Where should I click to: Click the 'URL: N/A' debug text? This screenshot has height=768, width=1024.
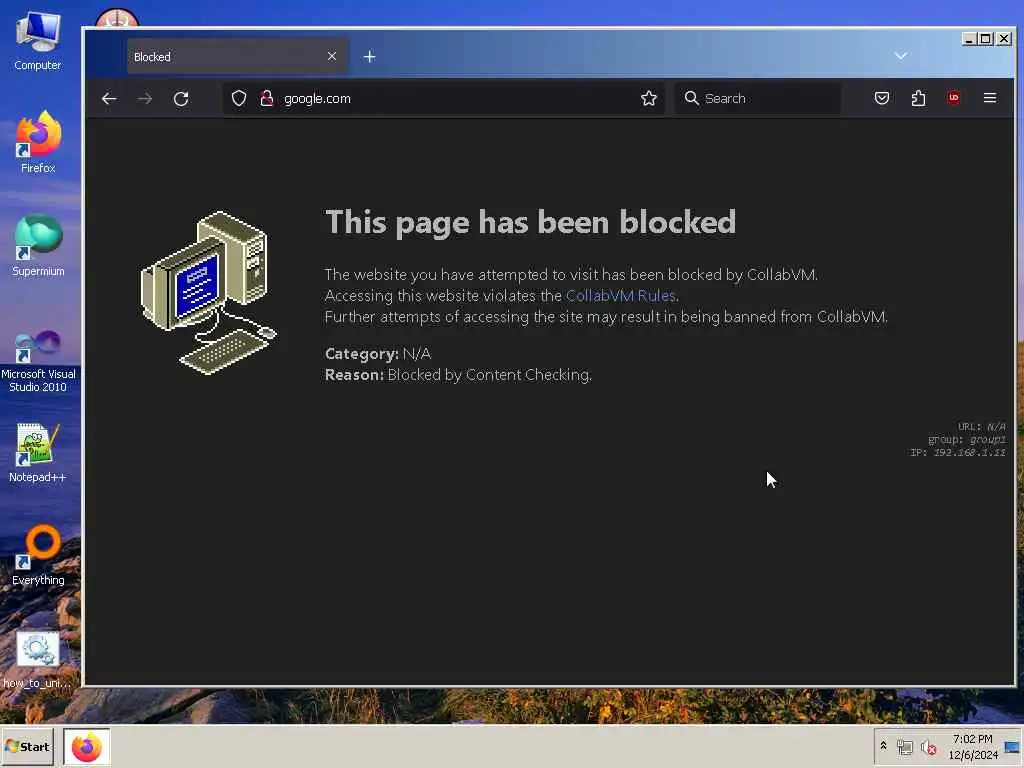pos(982,426)
